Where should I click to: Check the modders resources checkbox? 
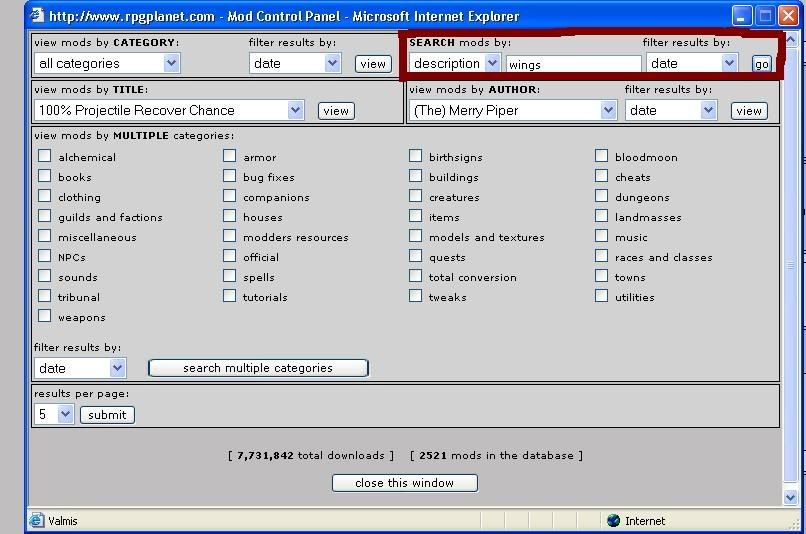pos(229,236)
